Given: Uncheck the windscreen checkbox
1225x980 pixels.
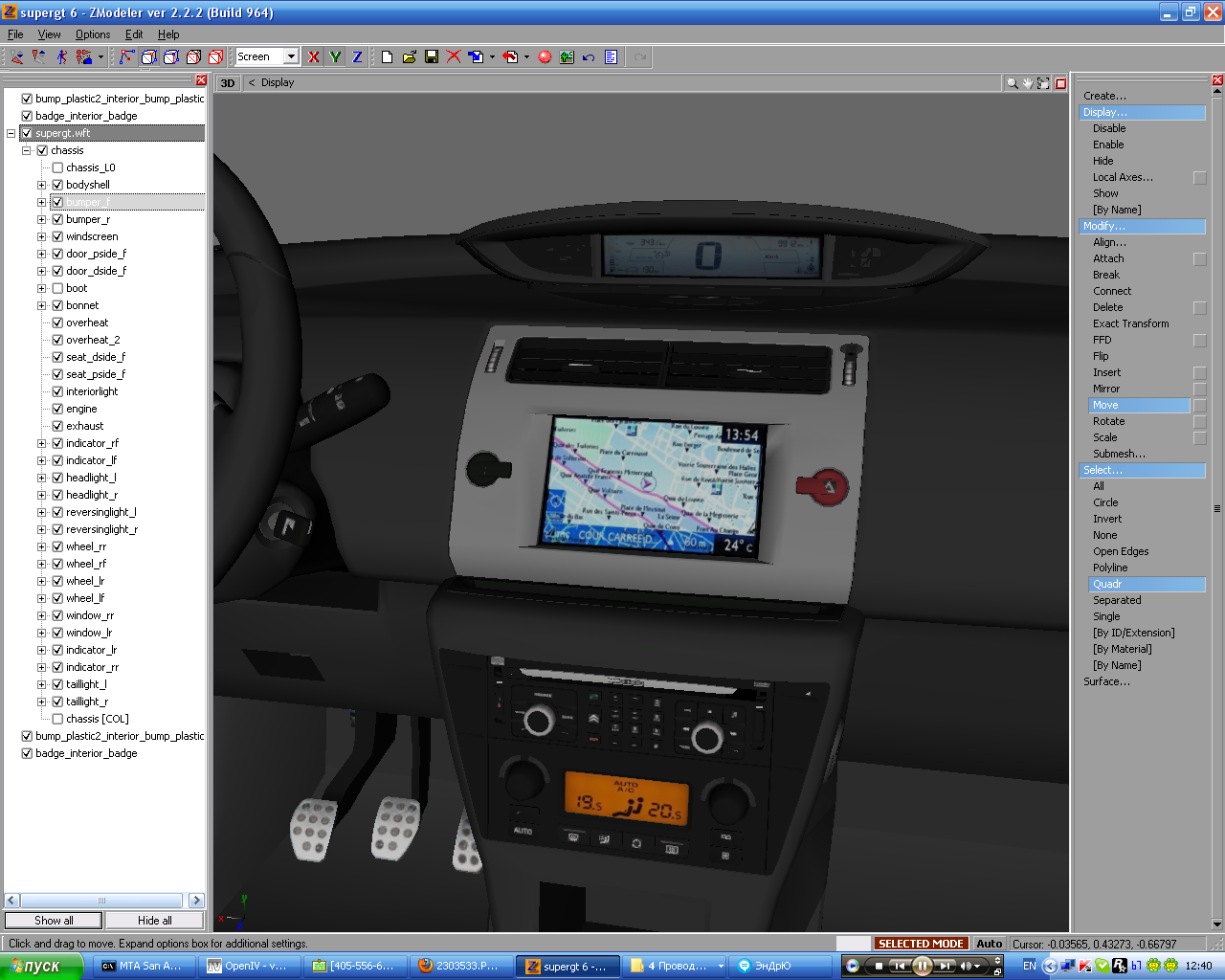Looking at the screenshot, I should pyautogui.click(x=57, y=236).
